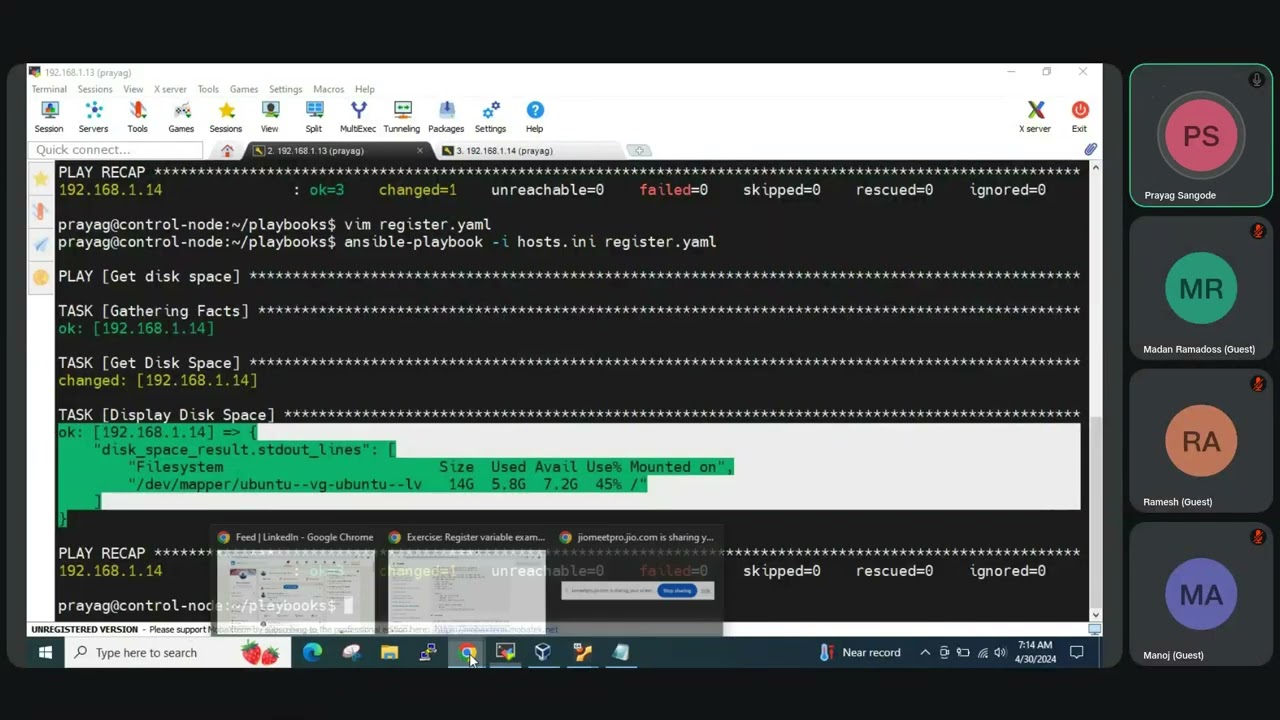
Task: Open the notification center icon
Action: (1077, 653)
